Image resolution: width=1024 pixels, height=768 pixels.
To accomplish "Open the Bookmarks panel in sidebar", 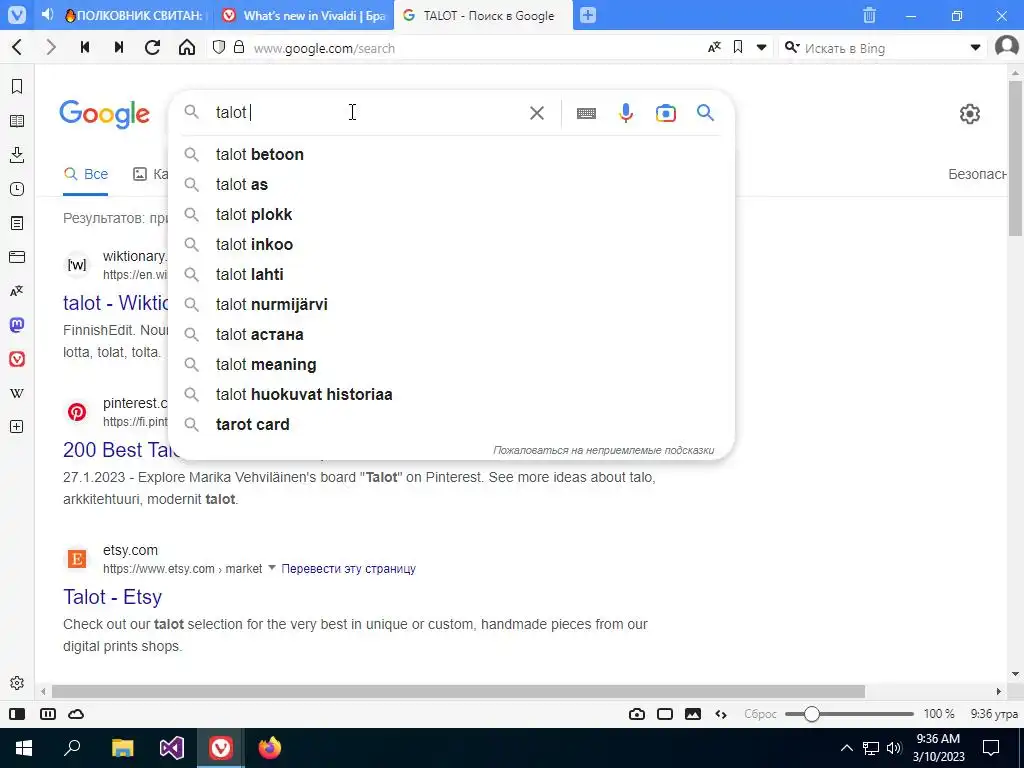I will 17,86.
